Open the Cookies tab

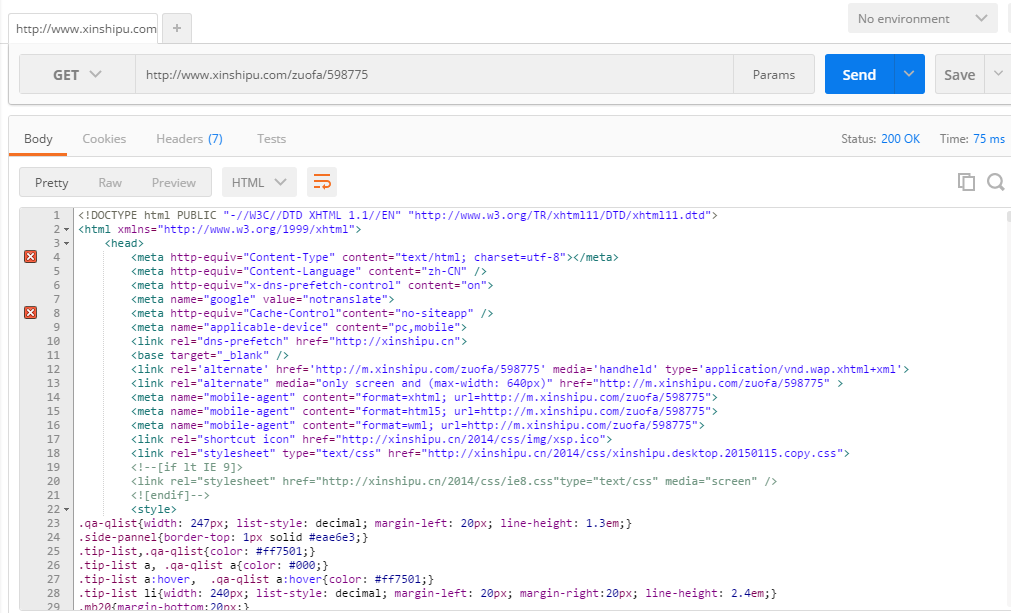click(x=104, y=139)
